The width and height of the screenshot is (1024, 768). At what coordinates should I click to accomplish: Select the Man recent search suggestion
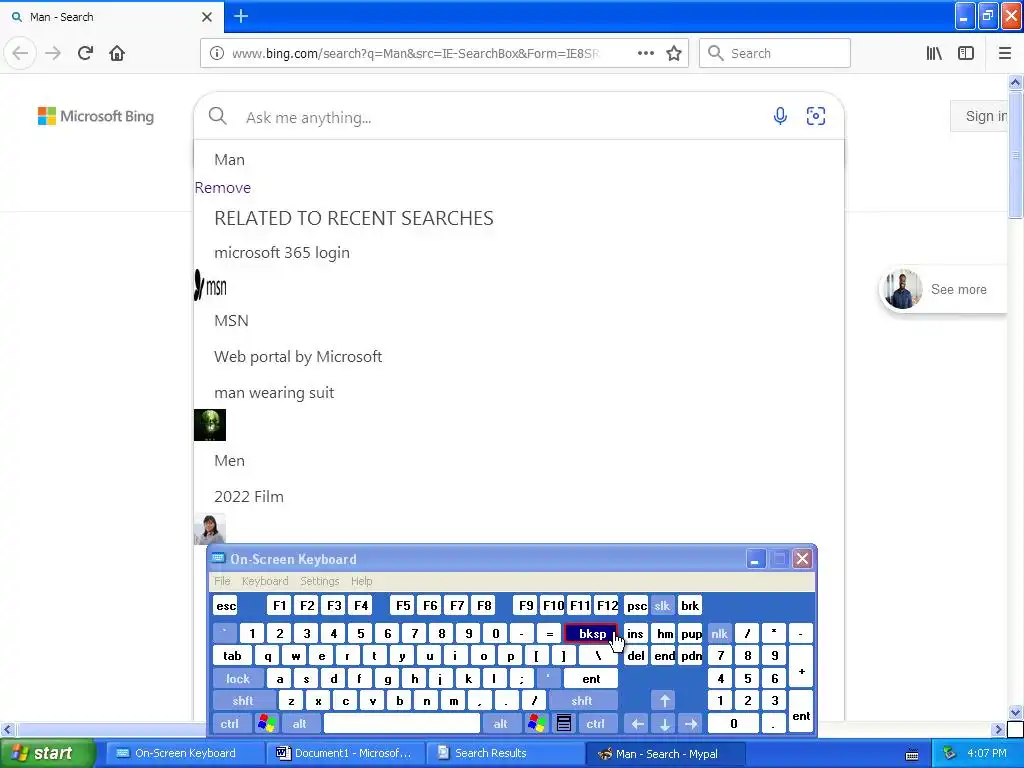(229, 159)
